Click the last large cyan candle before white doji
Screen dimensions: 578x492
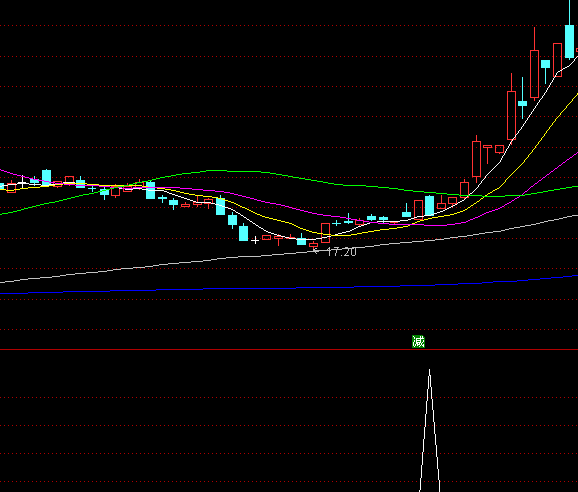pyautogui.click(x=243, y=233)
